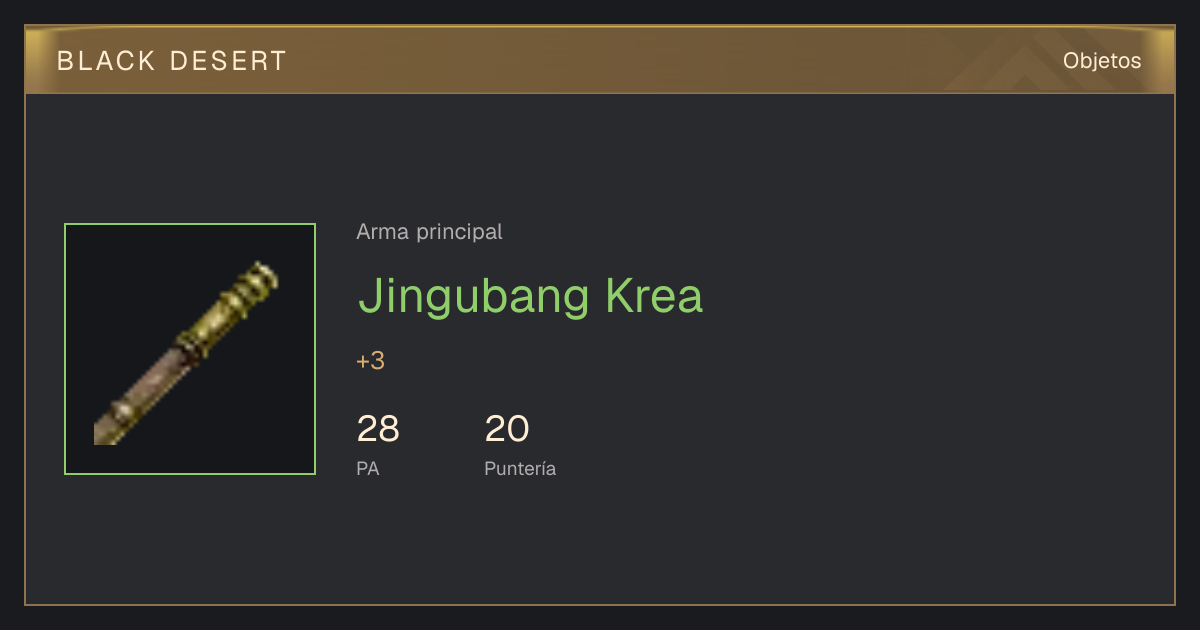Viewport: 1200px width, 630px height.
Task: Select the PA value 28
Action: [378, 429]
